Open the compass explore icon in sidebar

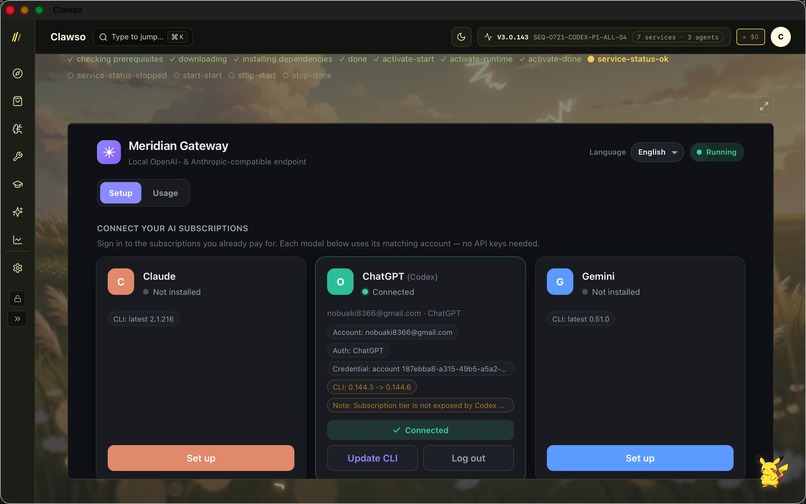tap(17, 74)
